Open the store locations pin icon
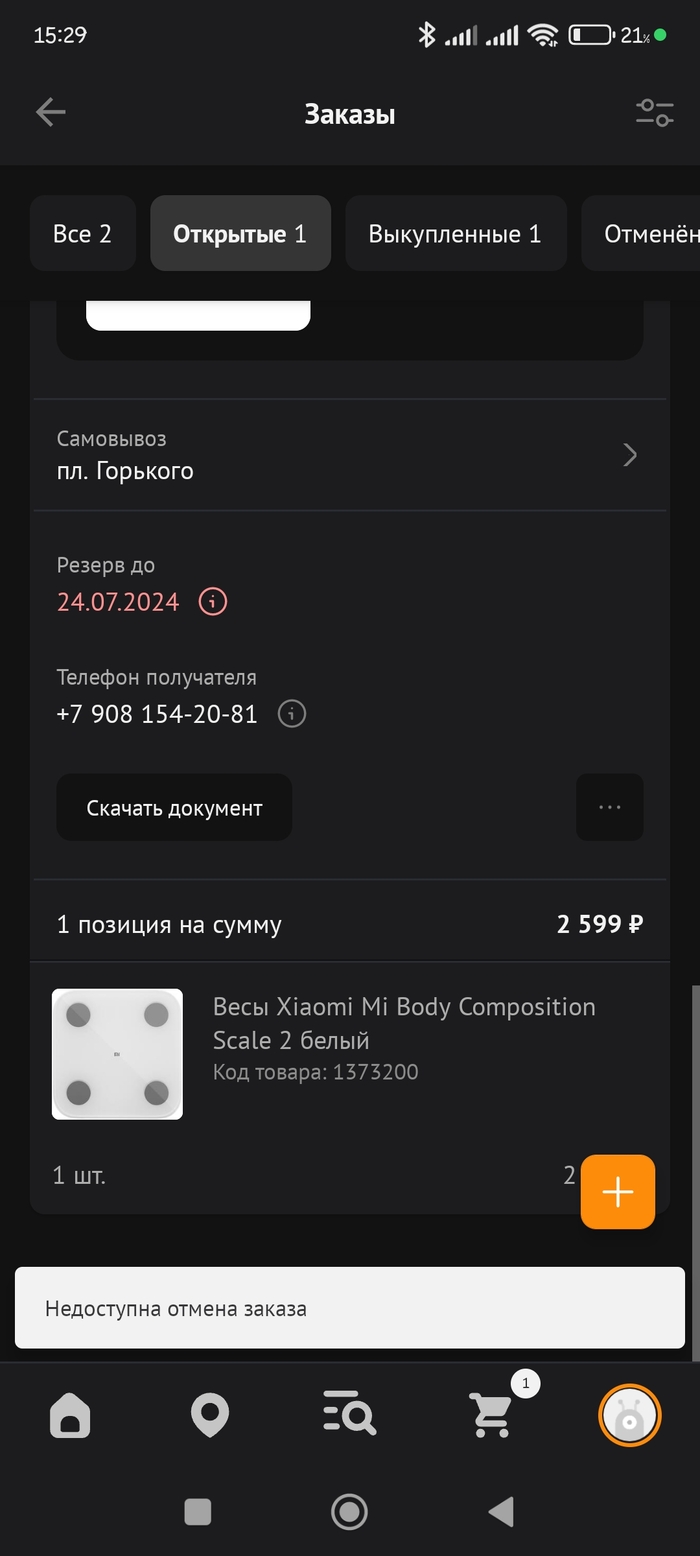Image resolution: width=700 pixels, height=1556 pixels. click(x=210, y=1416)
